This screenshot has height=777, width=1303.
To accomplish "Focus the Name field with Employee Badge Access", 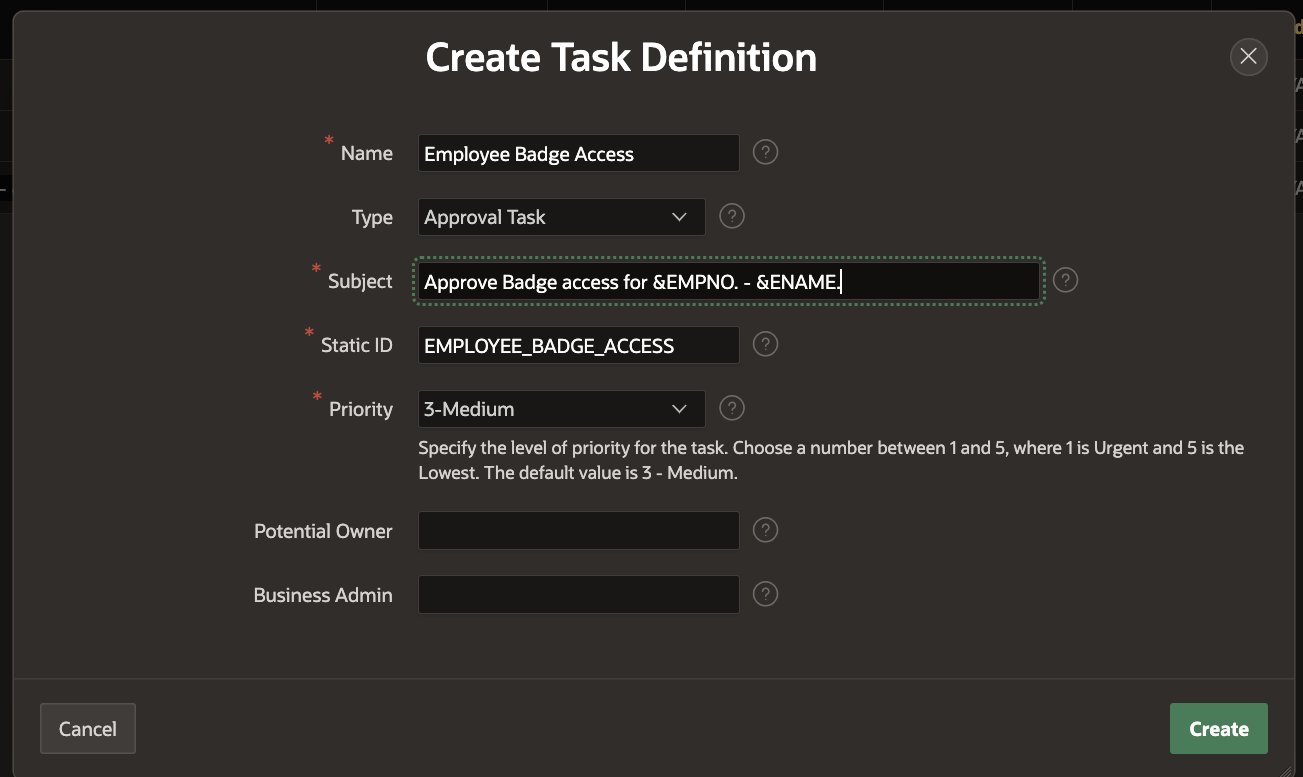I will [x=578, y=154].
